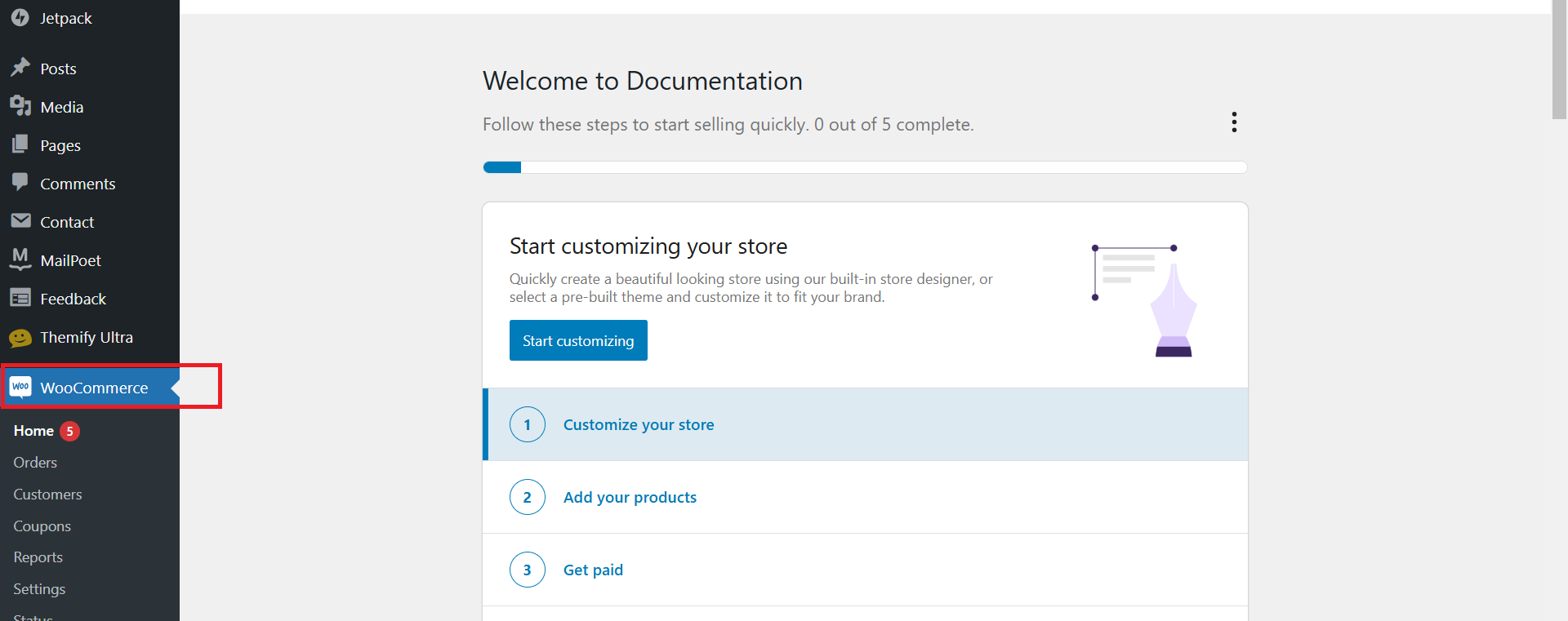Click the Jetpack lightning bolt icon
Screen dimensions: 1568x621
click(20, 17)
